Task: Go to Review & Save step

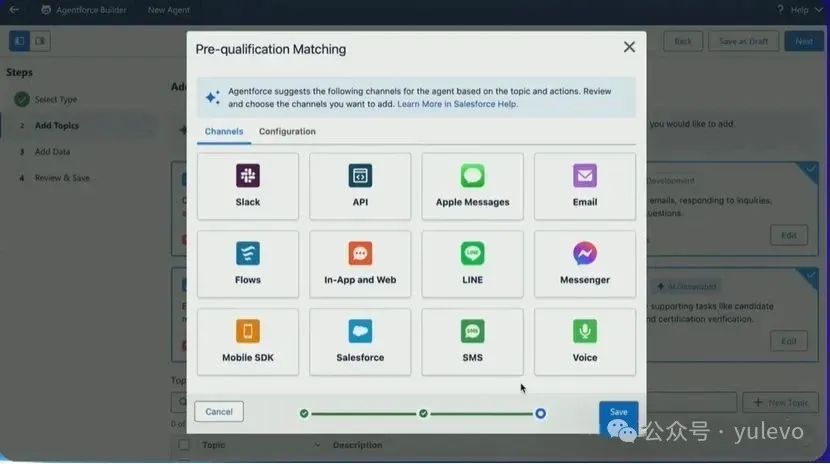Action: (62, 178)
